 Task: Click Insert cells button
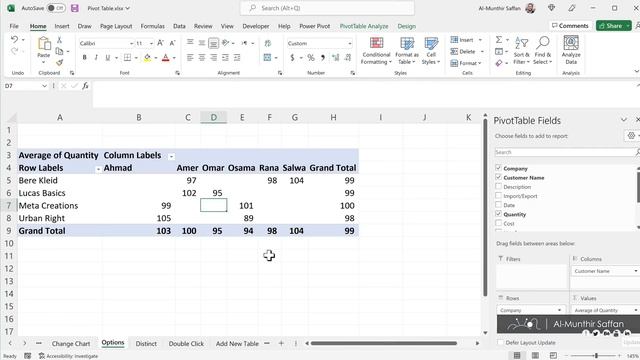click(466, 40)
